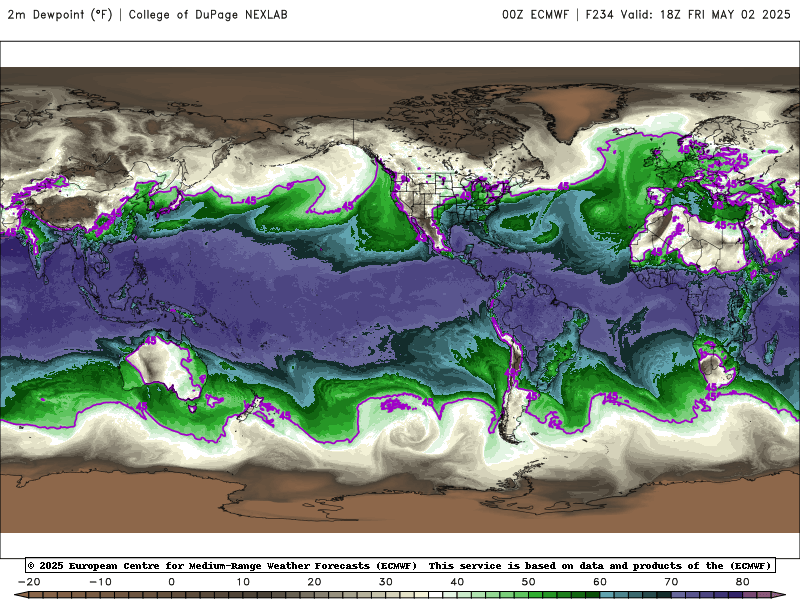Image resolution: width=800 pixels, height=600 pixels.
Task: Click the "-10" color scale label
Action: (100, 582)
